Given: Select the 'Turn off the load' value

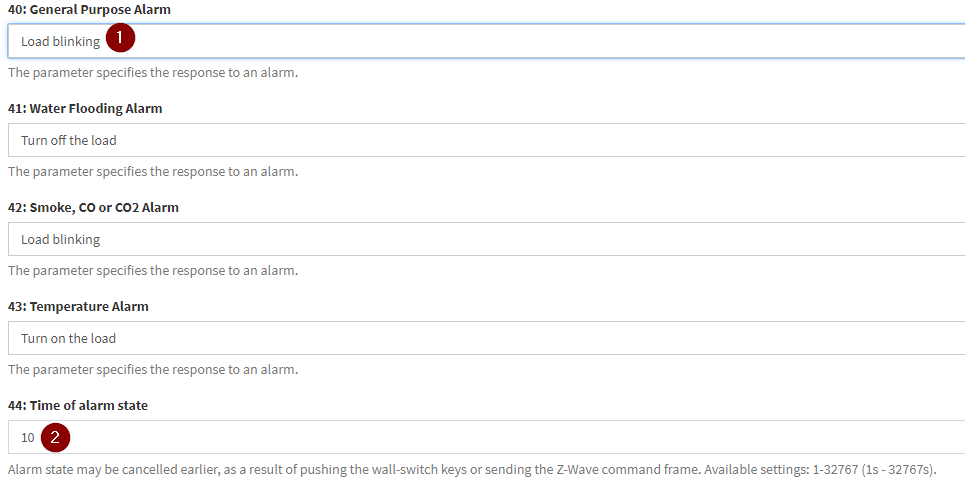Looking at the screenshot, I should pos(69,140).
